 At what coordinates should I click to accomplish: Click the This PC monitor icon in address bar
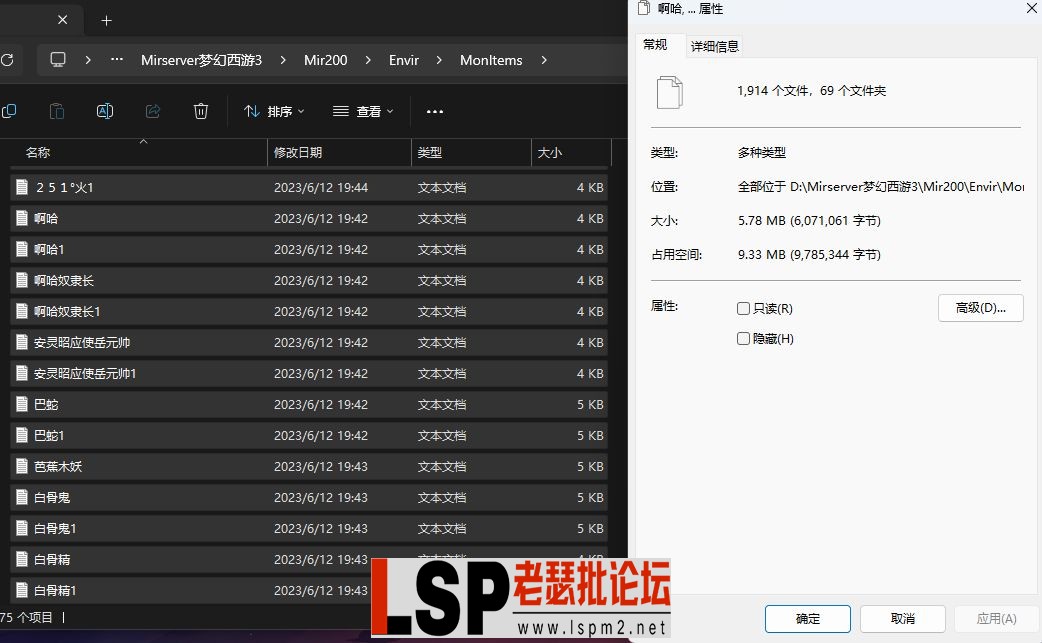point(58,60)
